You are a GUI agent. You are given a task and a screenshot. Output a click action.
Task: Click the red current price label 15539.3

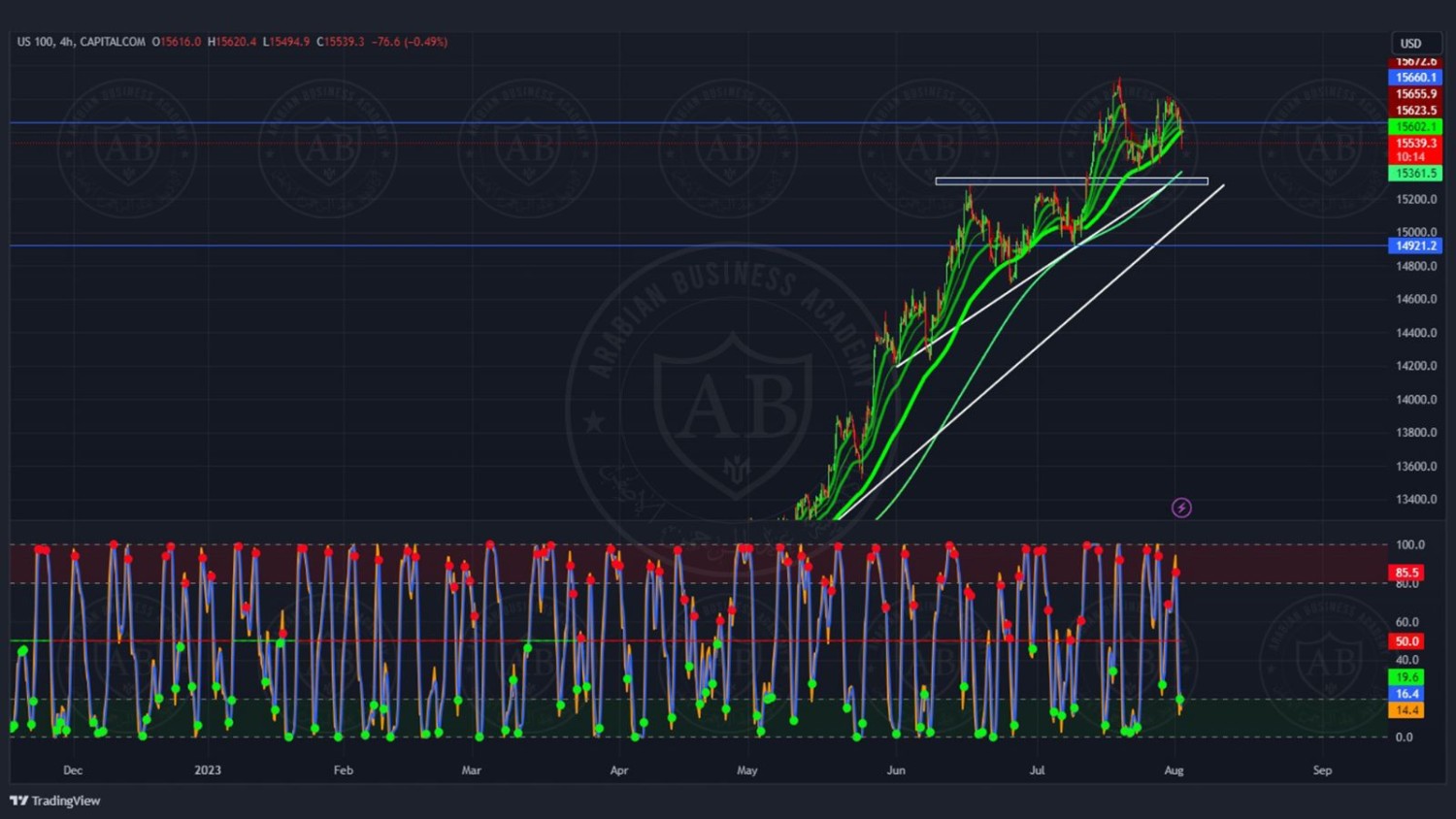point(1415,144)
